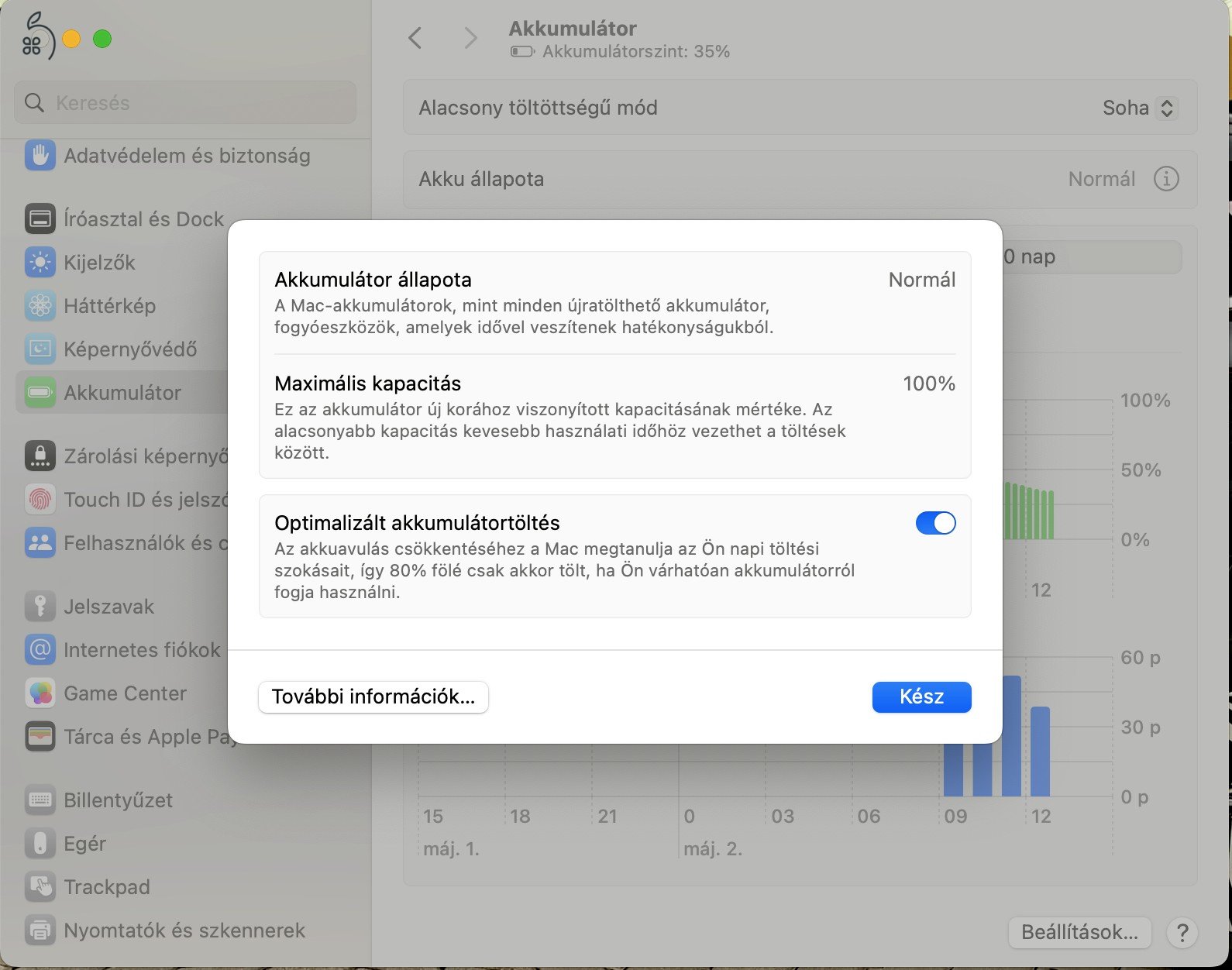
Task: Click the Egér mouse icon
Action: 40,844
